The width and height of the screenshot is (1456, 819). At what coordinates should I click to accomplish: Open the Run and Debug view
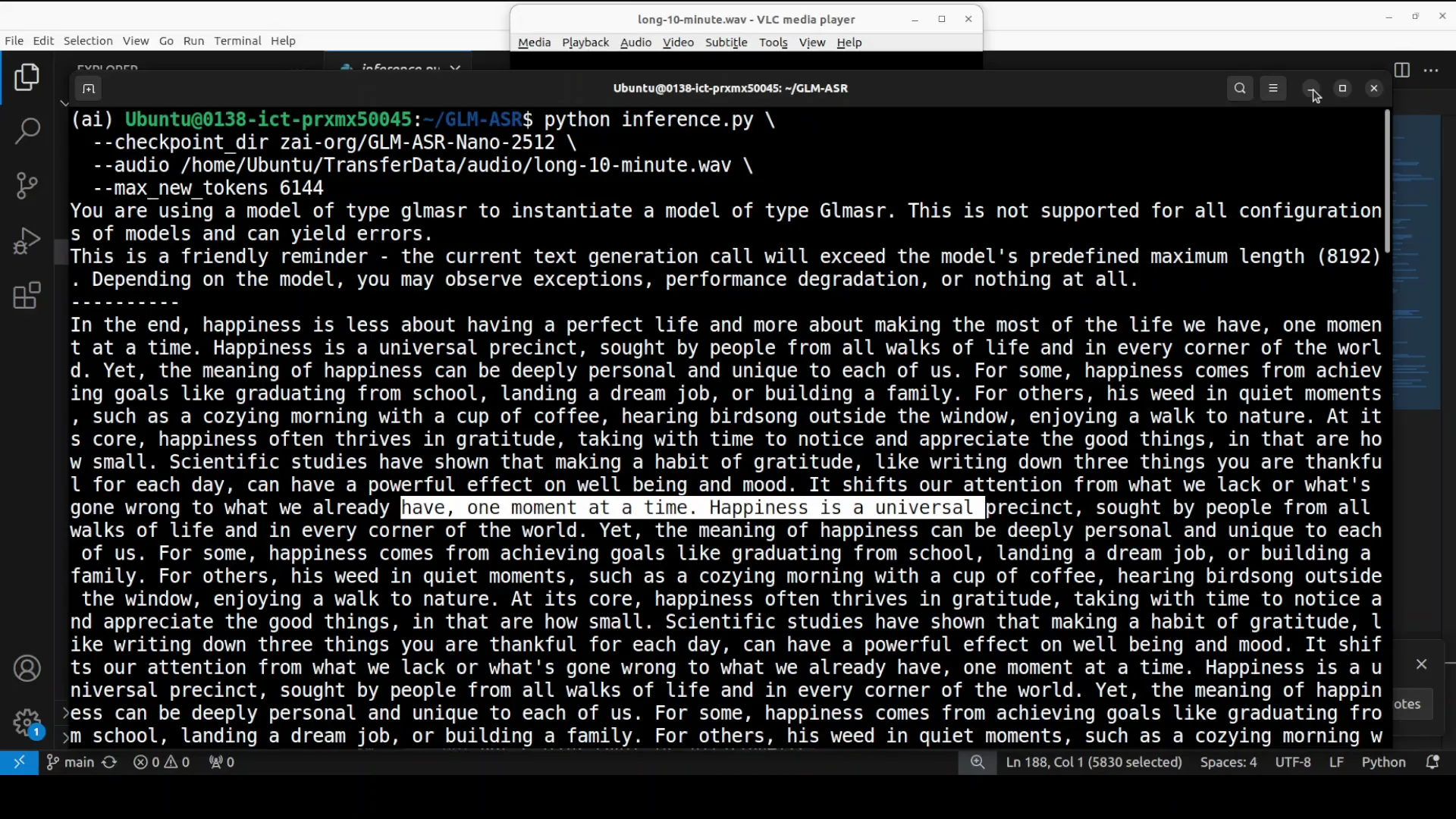[x=27, y=240]
